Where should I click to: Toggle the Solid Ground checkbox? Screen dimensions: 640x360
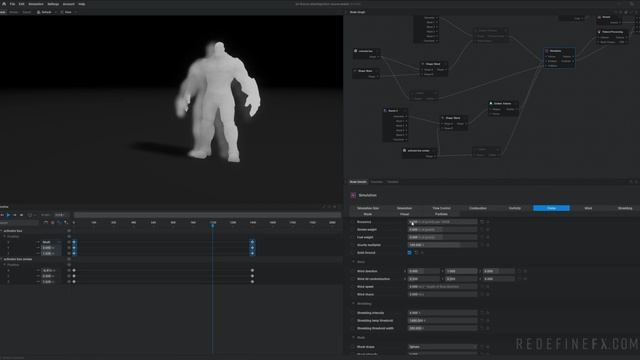[x=410, y=253]
